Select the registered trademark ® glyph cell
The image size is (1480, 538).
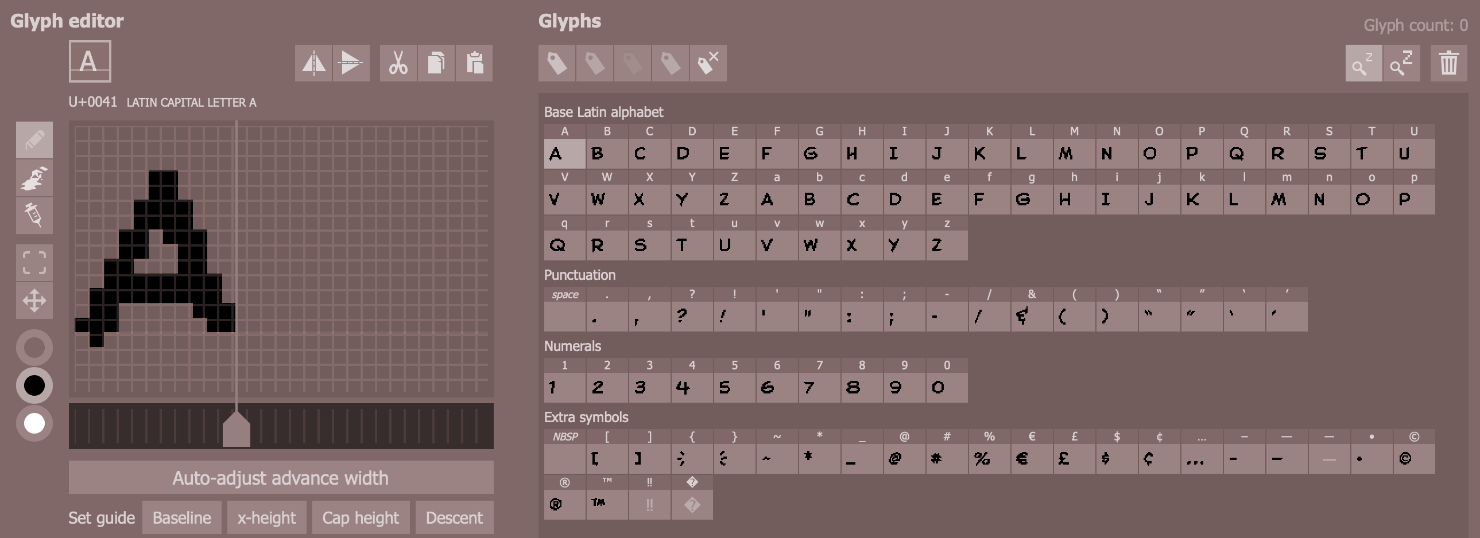tap(565, 497)
